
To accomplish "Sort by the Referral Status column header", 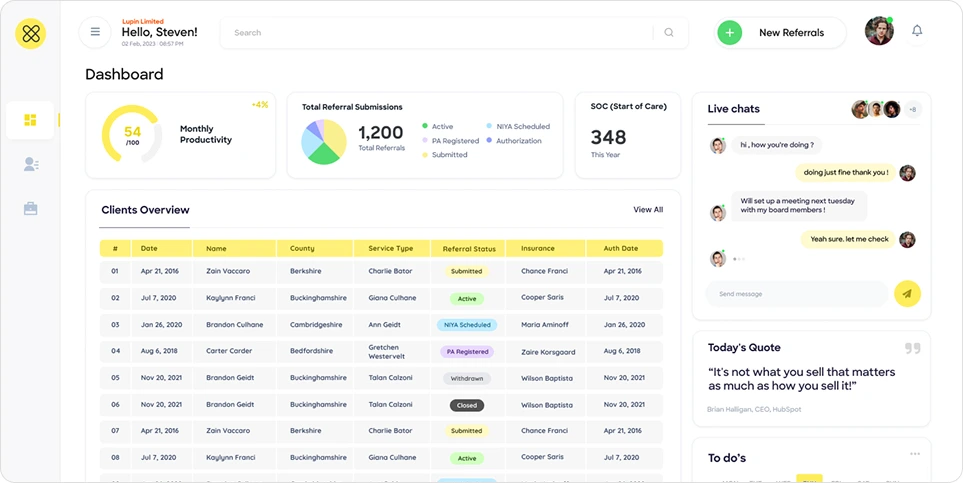I will point(469,248).
